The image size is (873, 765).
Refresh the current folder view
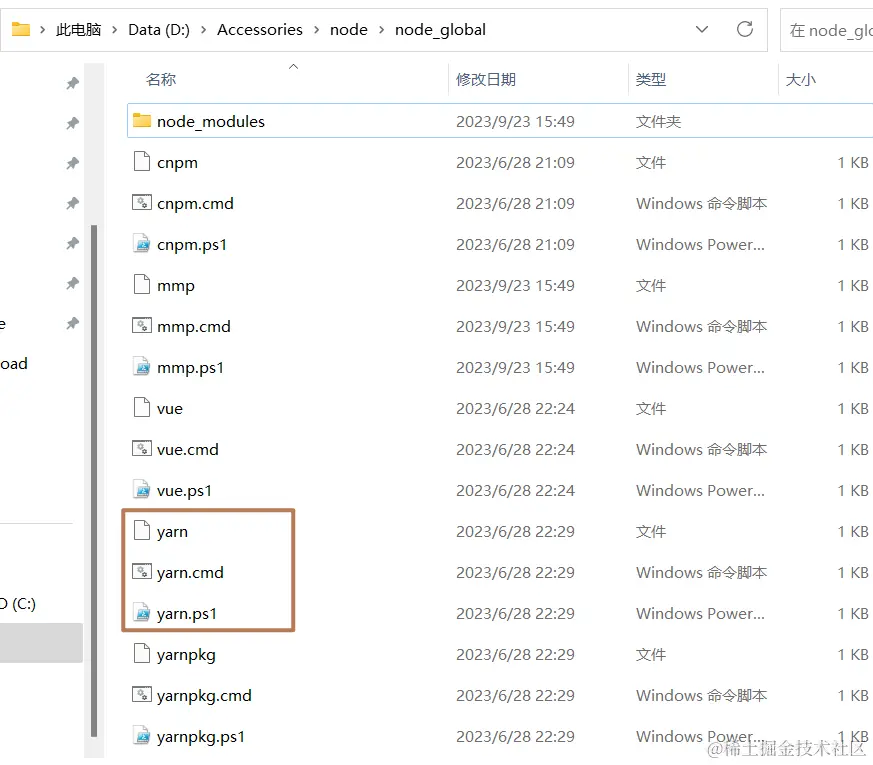click(745, 29)
